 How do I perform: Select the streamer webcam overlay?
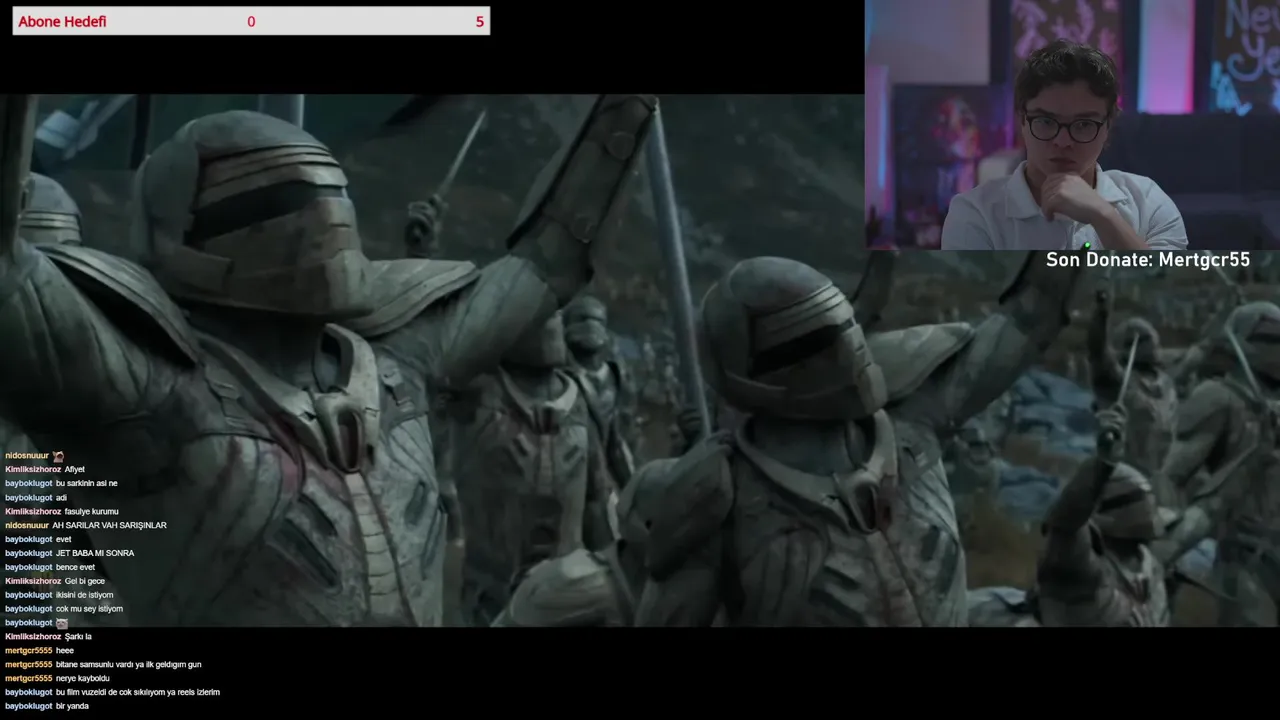(x=1072, y=124)
